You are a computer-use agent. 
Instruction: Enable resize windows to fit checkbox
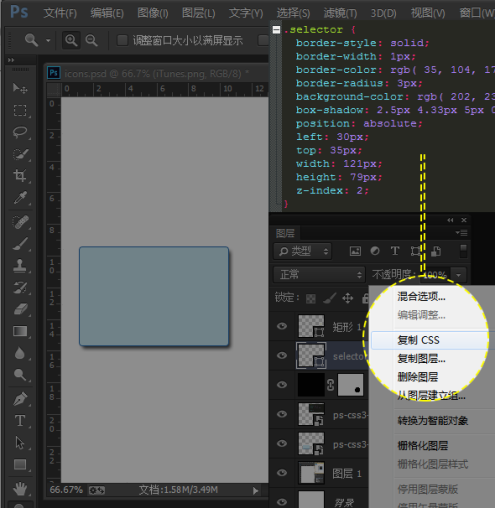[x=122, y=40]
